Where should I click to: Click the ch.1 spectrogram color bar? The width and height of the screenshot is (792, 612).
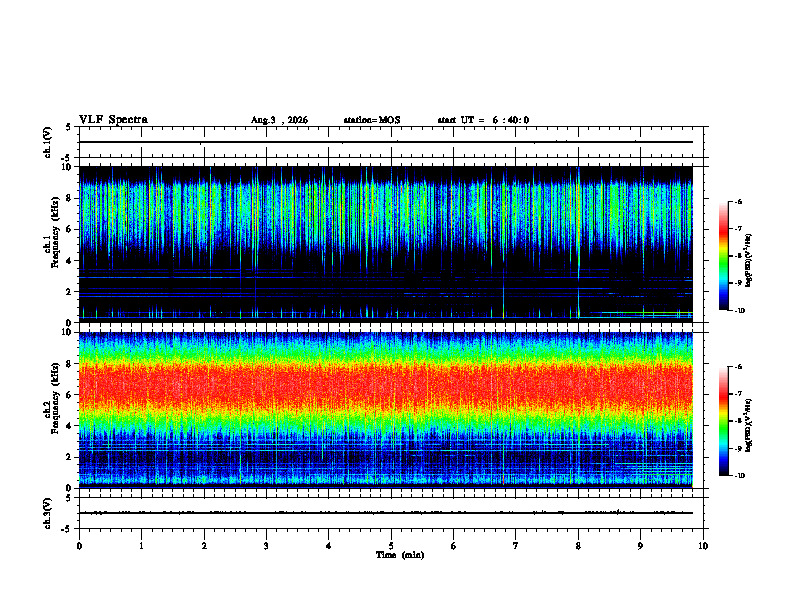tap(723, 256)
